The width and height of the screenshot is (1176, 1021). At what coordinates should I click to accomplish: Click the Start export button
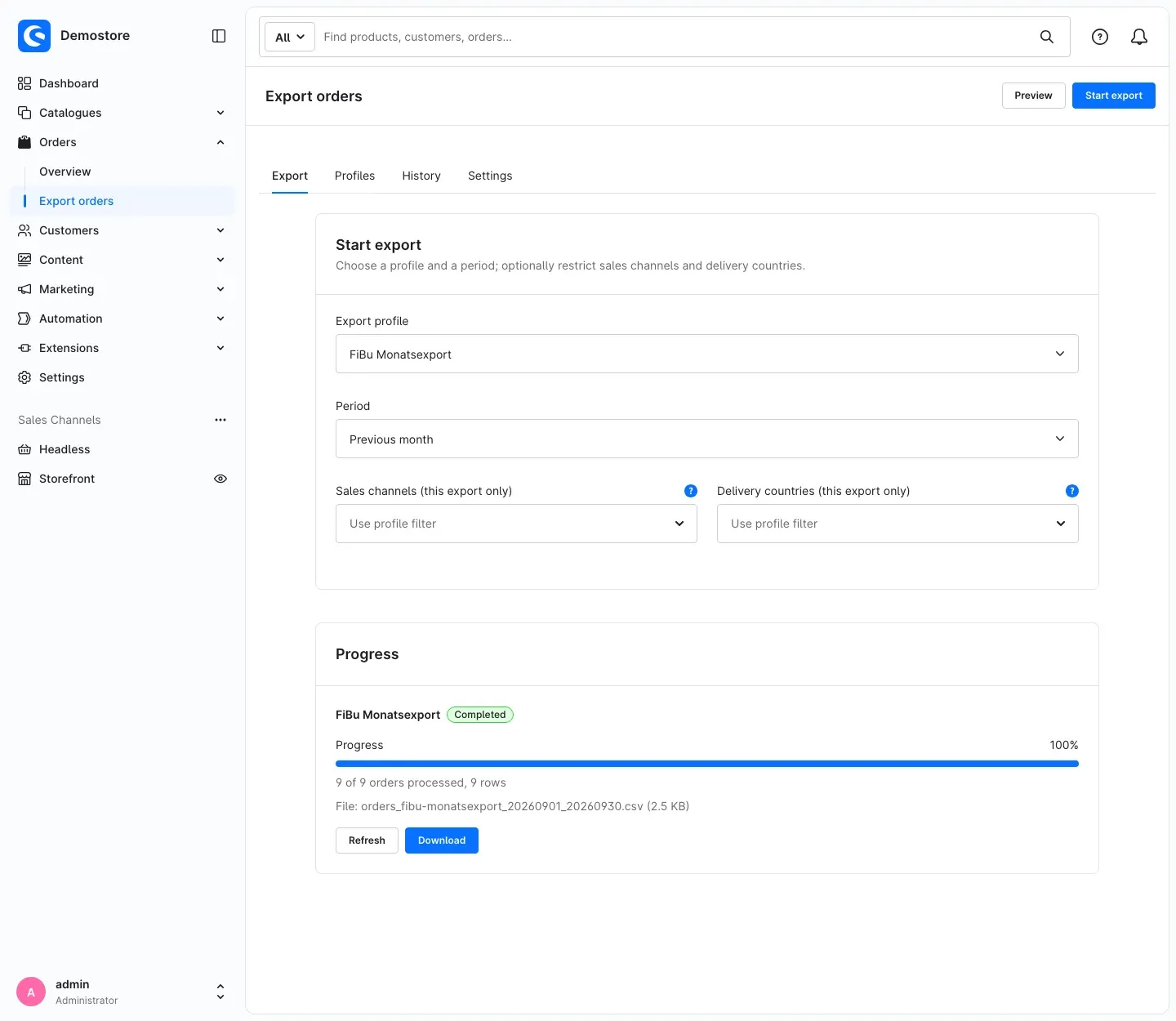(1113, 96)
